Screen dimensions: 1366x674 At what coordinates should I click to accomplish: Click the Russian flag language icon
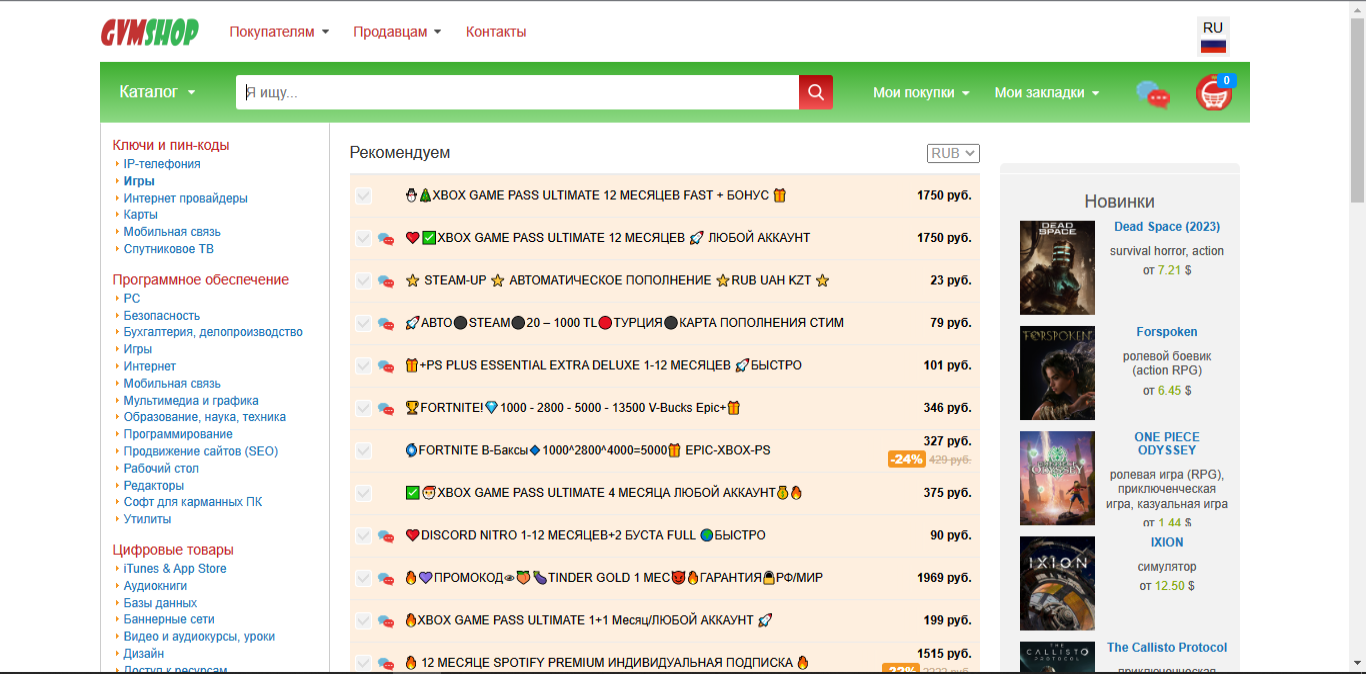[x=1213, y=46]
